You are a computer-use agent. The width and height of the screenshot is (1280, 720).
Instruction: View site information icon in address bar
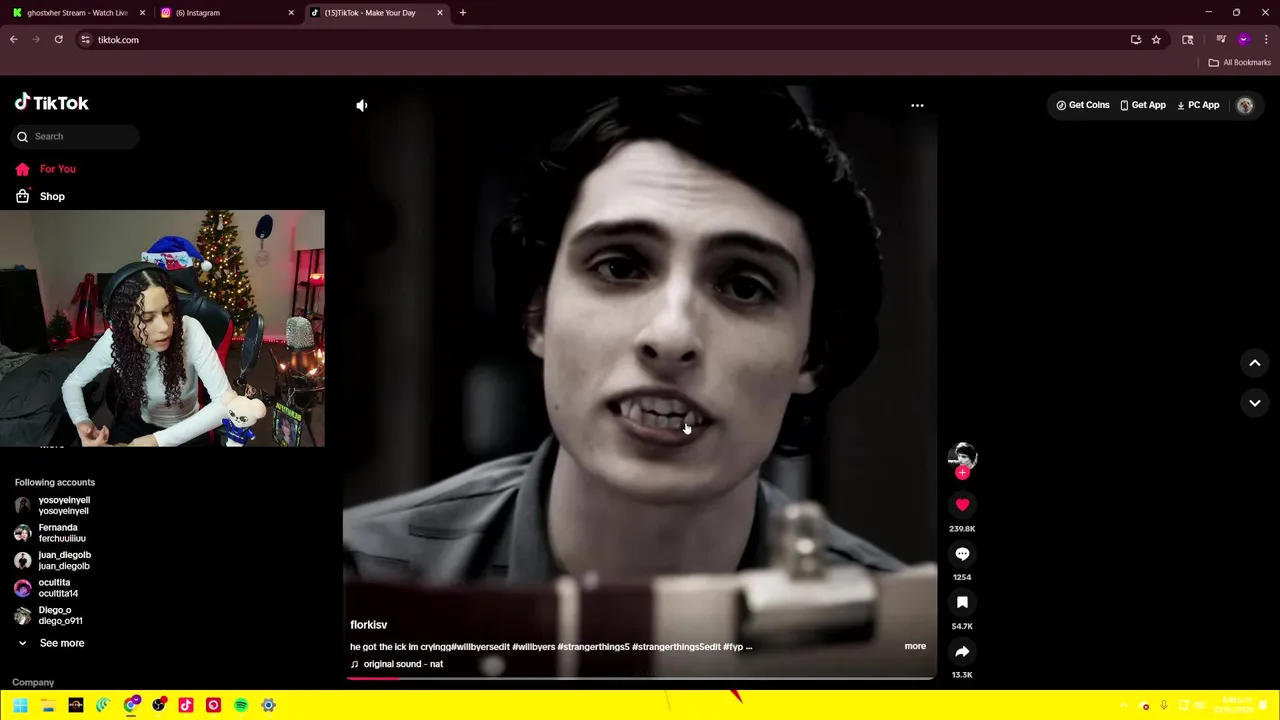coord(86,40)
